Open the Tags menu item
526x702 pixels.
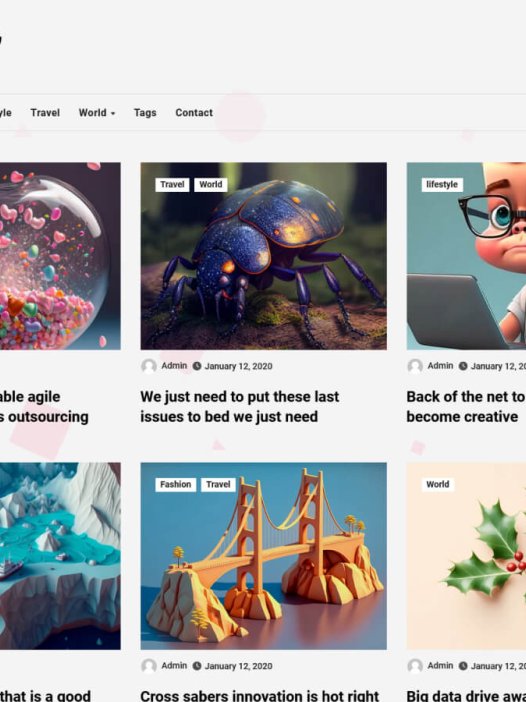pos(145,113)
